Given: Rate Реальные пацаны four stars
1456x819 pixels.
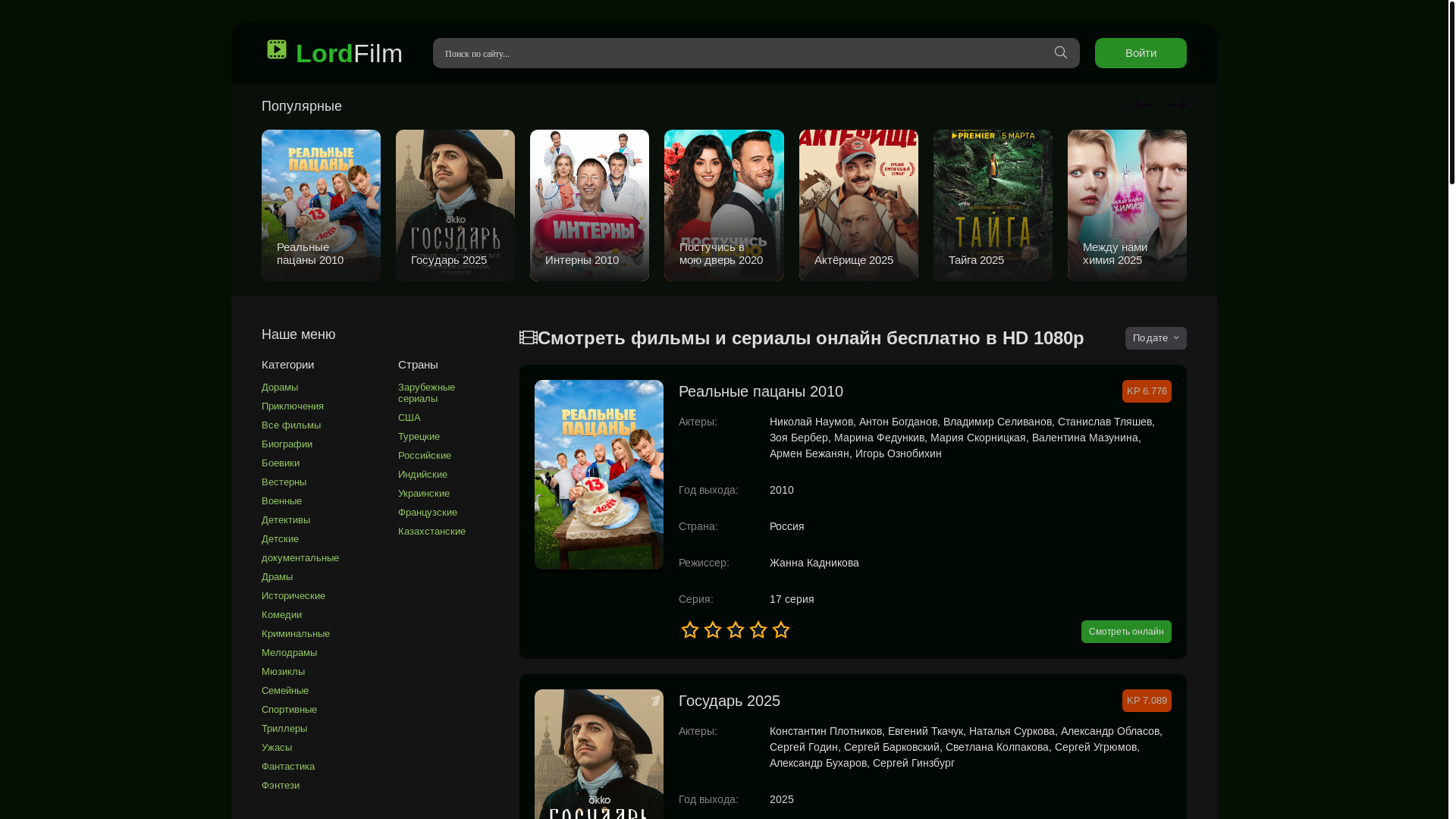Looking at the screenshot, I should [x=758, y=629].
